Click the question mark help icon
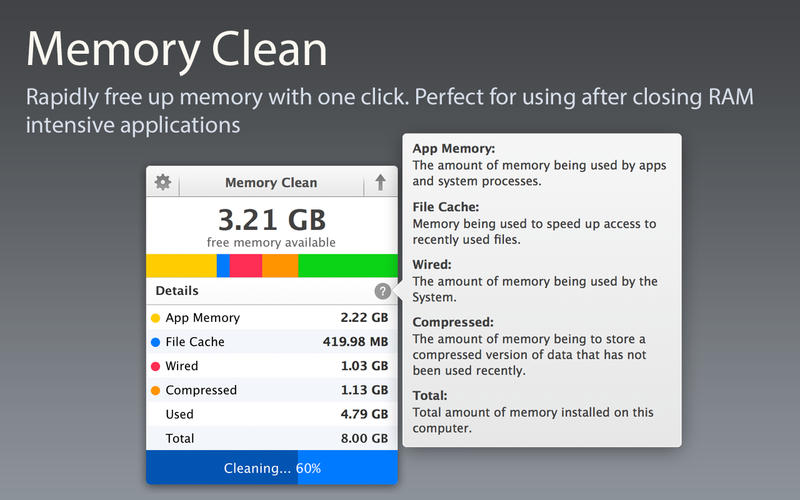Image resolution: width=800 pixels, height=500 pixels. click(x=382, y=291)
